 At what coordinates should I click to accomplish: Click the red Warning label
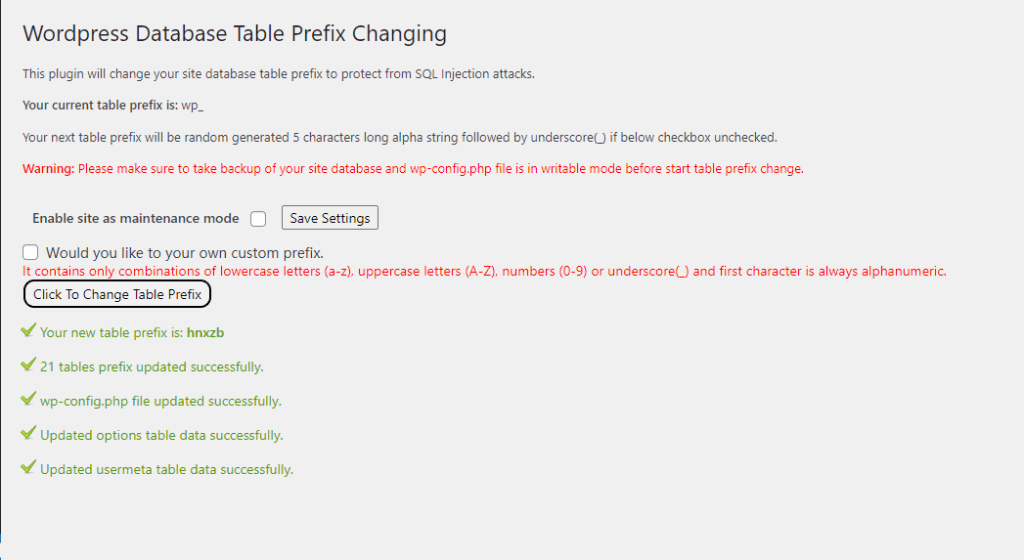[x=48, y=169]
